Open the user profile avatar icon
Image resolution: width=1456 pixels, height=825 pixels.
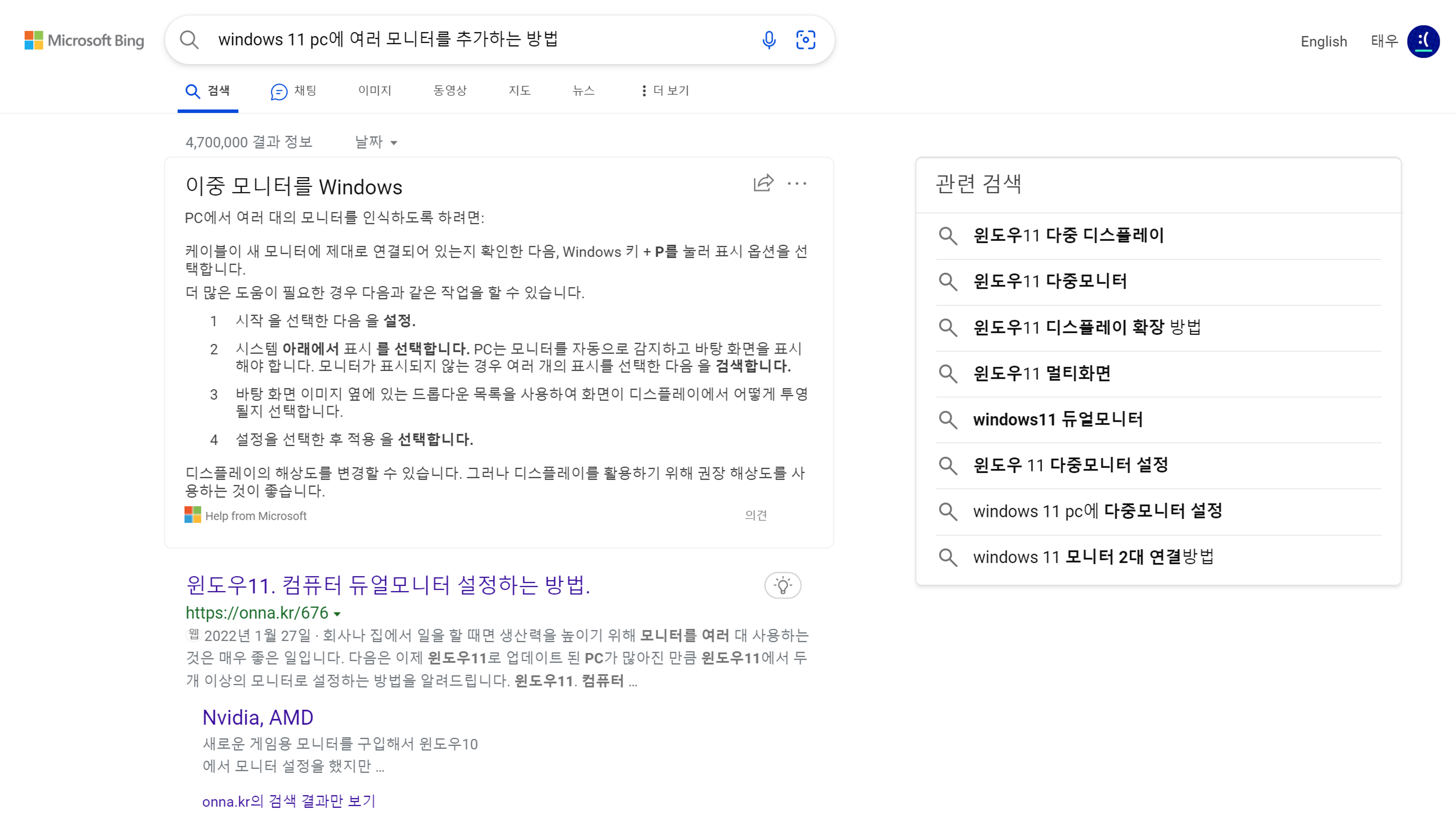click(1423, 41)
